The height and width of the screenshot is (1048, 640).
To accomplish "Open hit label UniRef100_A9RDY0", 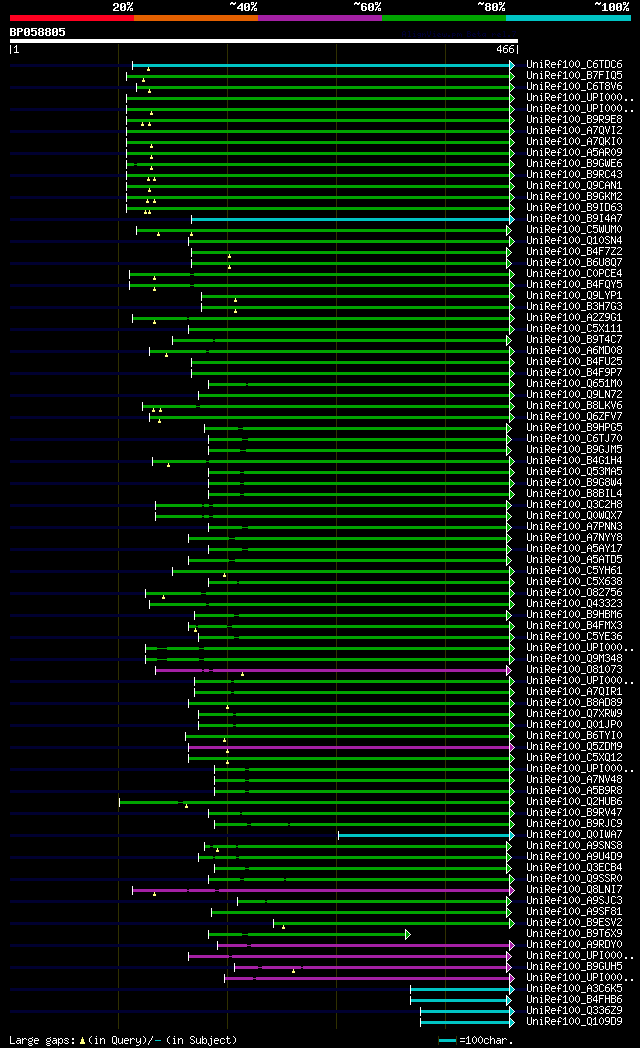I will (574, 944).
